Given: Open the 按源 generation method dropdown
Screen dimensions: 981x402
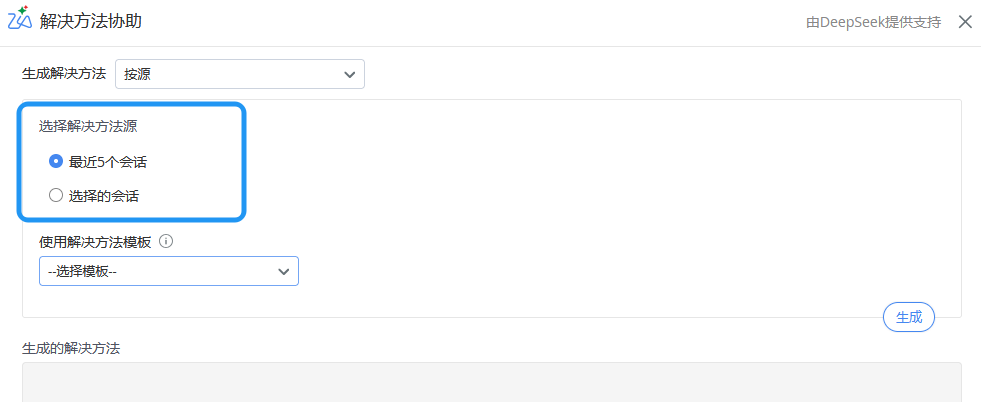Looking at the screenshot, I should coord(239,74).
